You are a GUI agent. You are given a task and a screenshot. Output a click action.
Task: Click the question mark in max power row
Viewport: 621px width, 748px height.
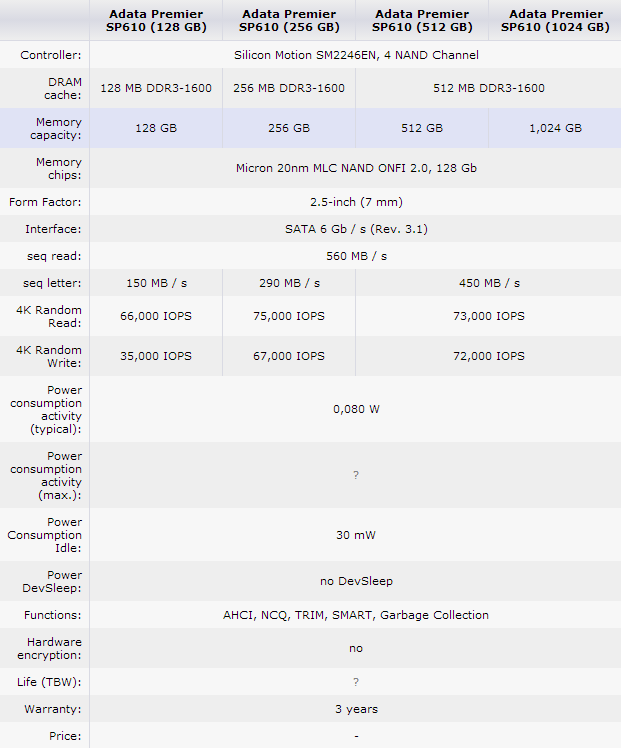pos(356,475)
